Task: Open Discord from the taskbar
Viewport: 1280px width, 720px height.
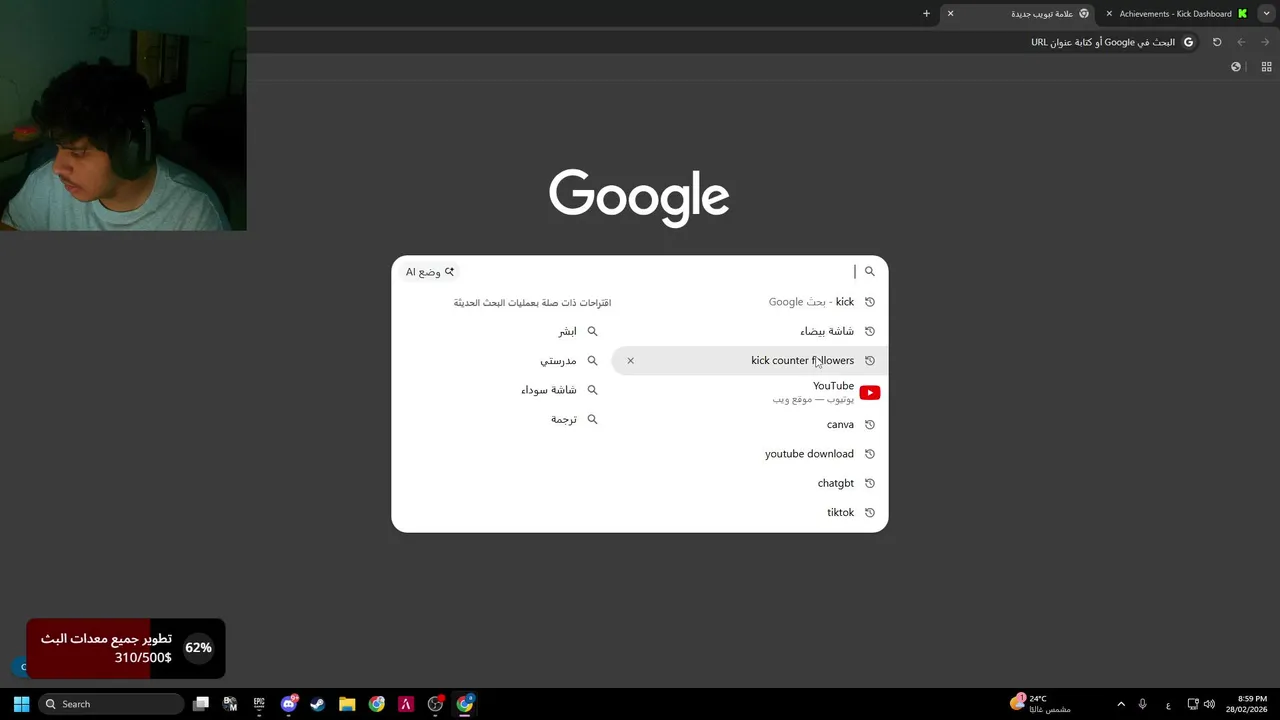Action: 289,704
